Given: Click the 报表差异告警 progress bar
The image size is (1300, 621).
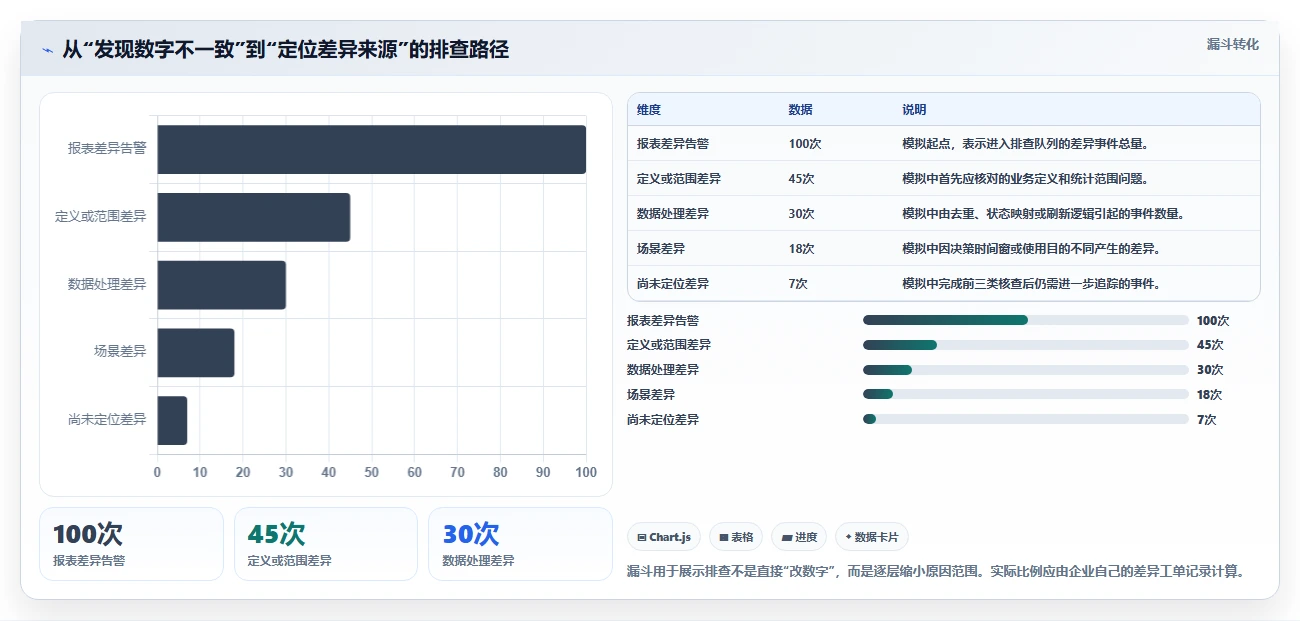Looking at the screenshot, I should coord(1025,320).
